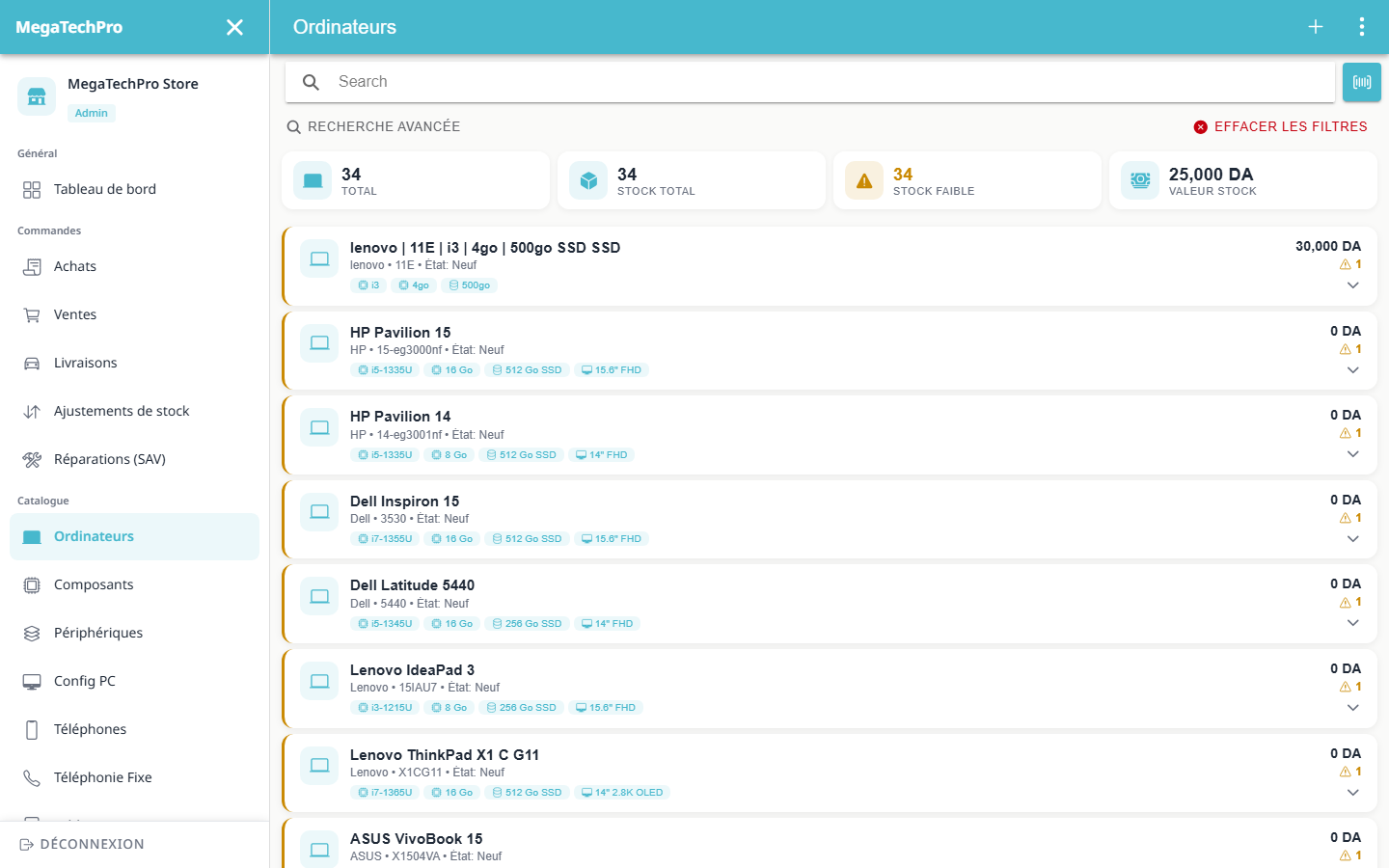Click the laptop icon of HP Pavilion 15
Viewport: 1389px width, 868px height.
click(x=319, y=343)
